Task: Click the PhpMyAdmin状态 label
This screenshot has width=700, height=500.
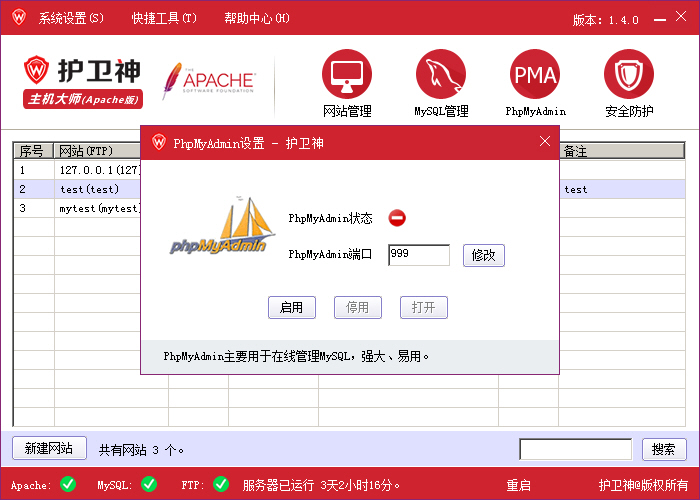Action: [330, 218]
